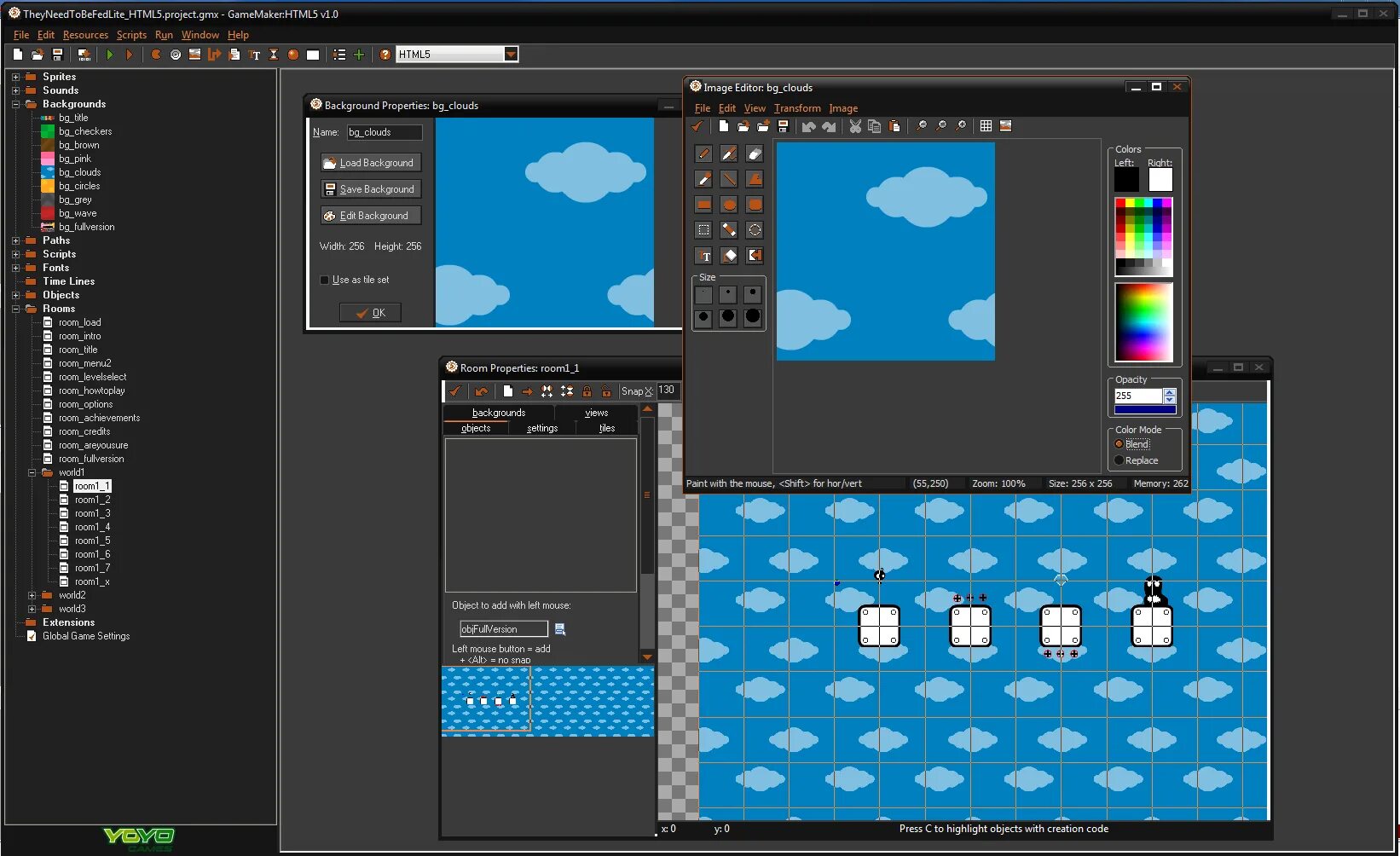Switch to backgrounds tab in Room Properties
Screen dimensions: 1400x856
coord(499,413)
